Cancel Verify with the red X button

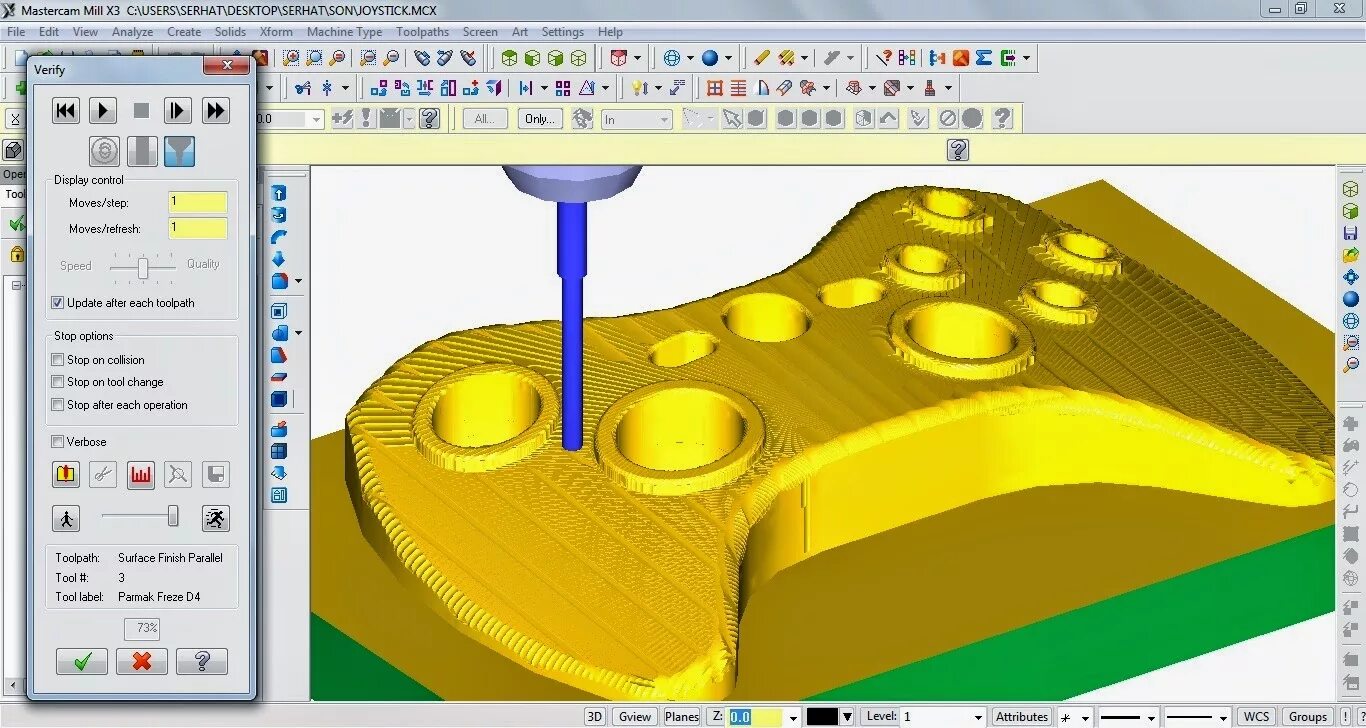click(142, 661)
